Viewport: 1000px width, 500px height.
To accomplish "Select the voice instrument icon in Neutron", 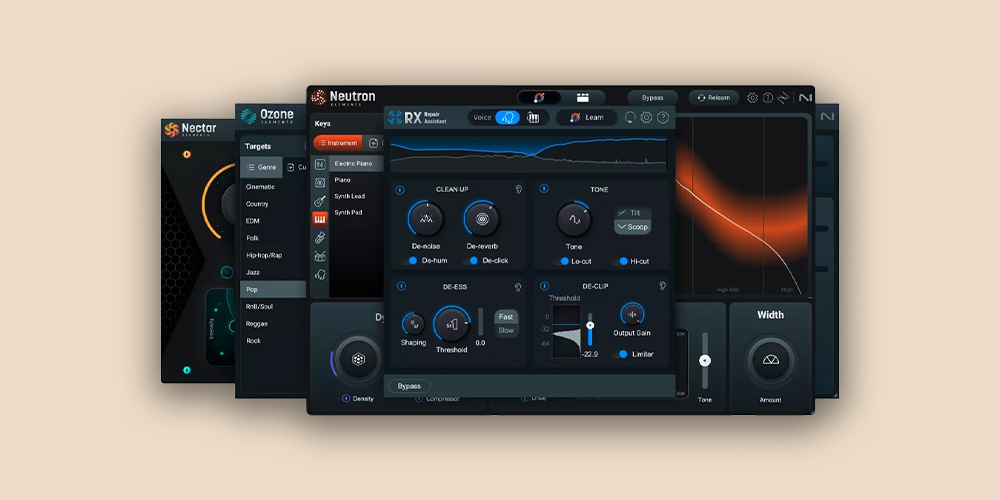I will pos(320,275).
